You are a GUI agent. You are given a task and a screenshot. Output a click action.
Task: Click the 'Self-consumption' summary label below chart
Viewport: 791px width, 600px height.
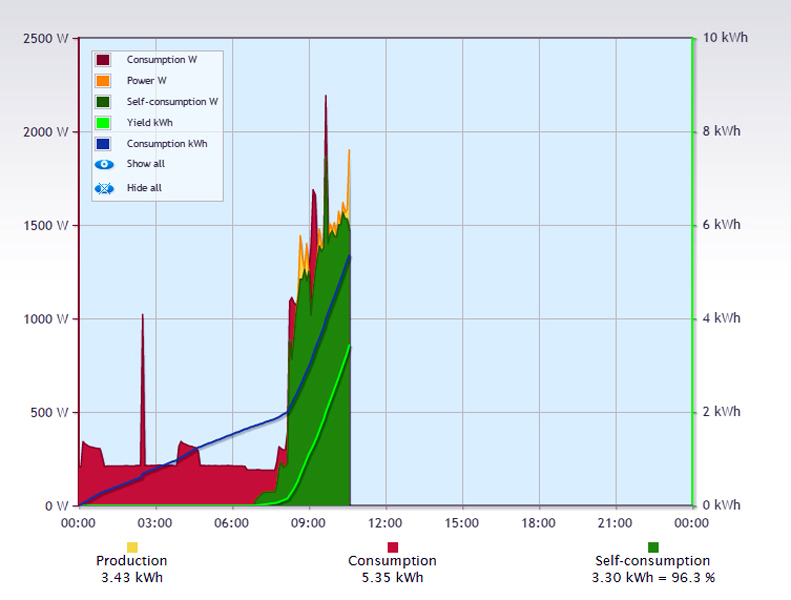point(653,561)
